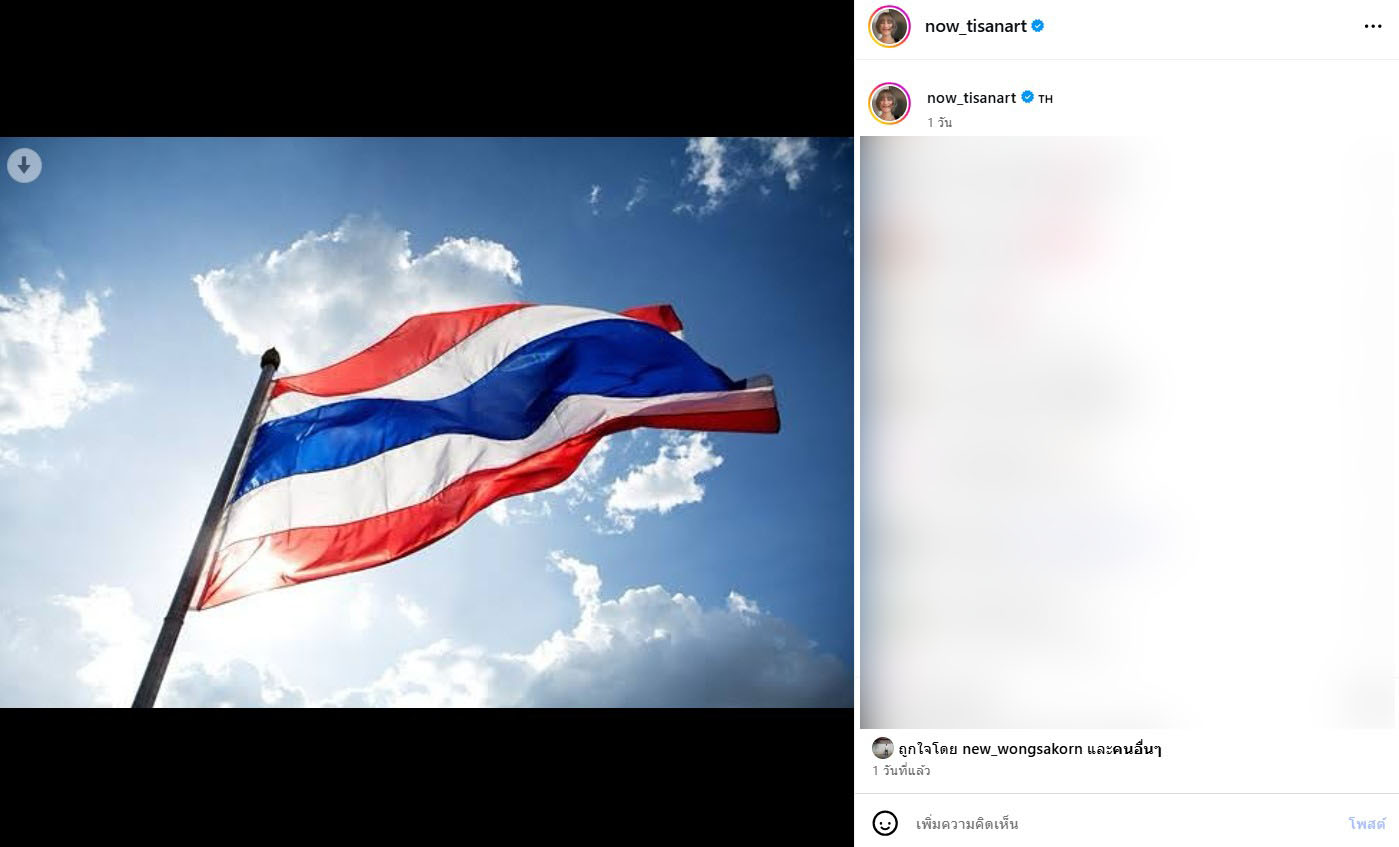Click the verified badge beside caption username
Image resolution: width=1399 pixels, height=847 pixels.
coord(1027,97)
